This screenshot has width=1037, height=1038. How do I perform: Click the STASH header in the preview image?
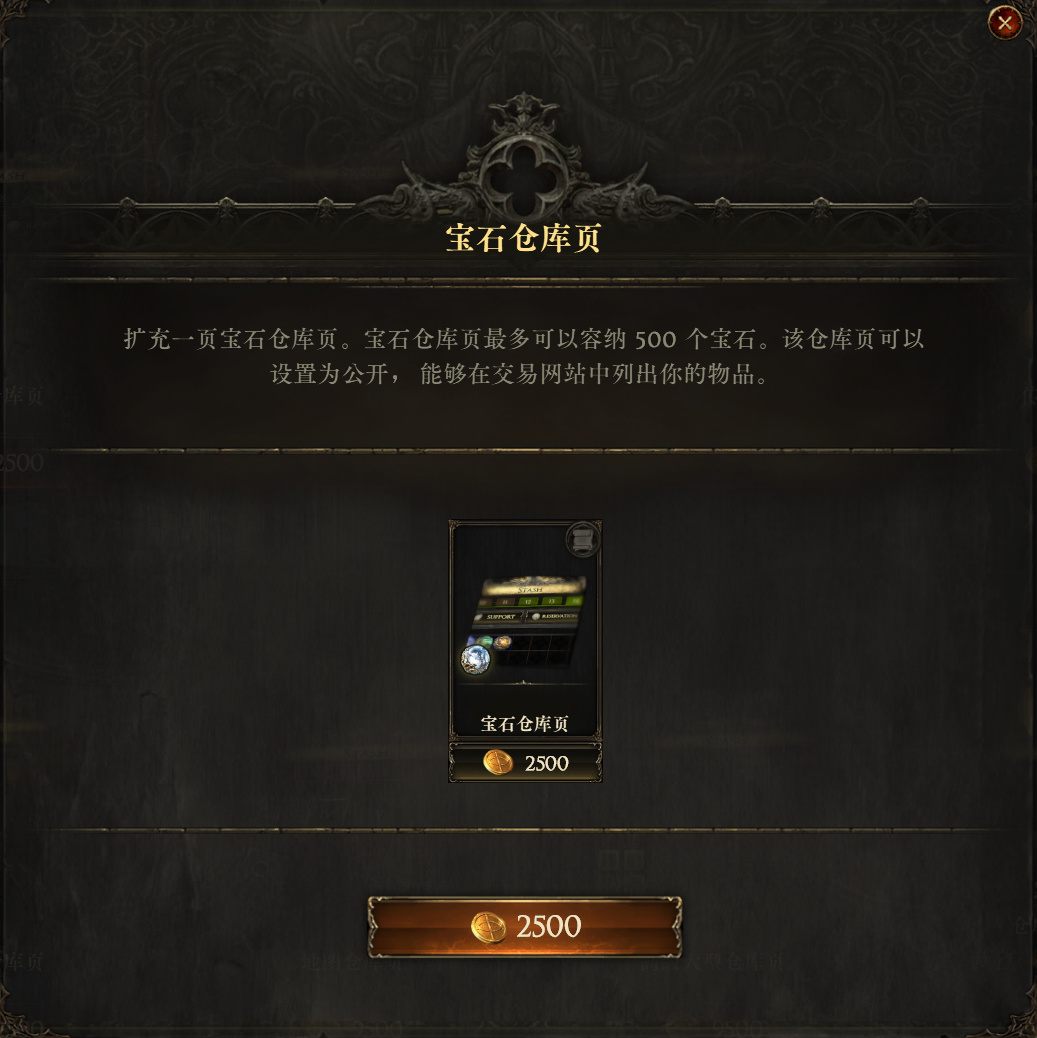point(530,589)
